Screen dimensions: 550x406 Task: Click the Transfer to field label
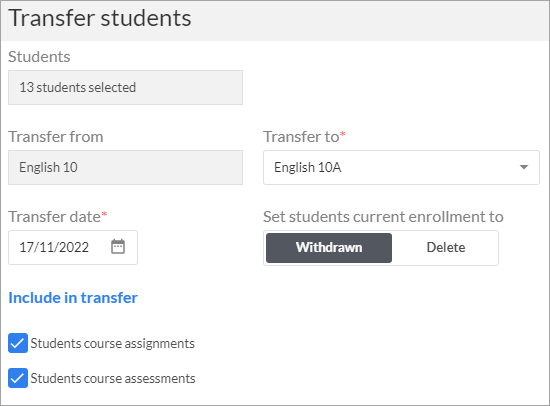tap(301, 137)
